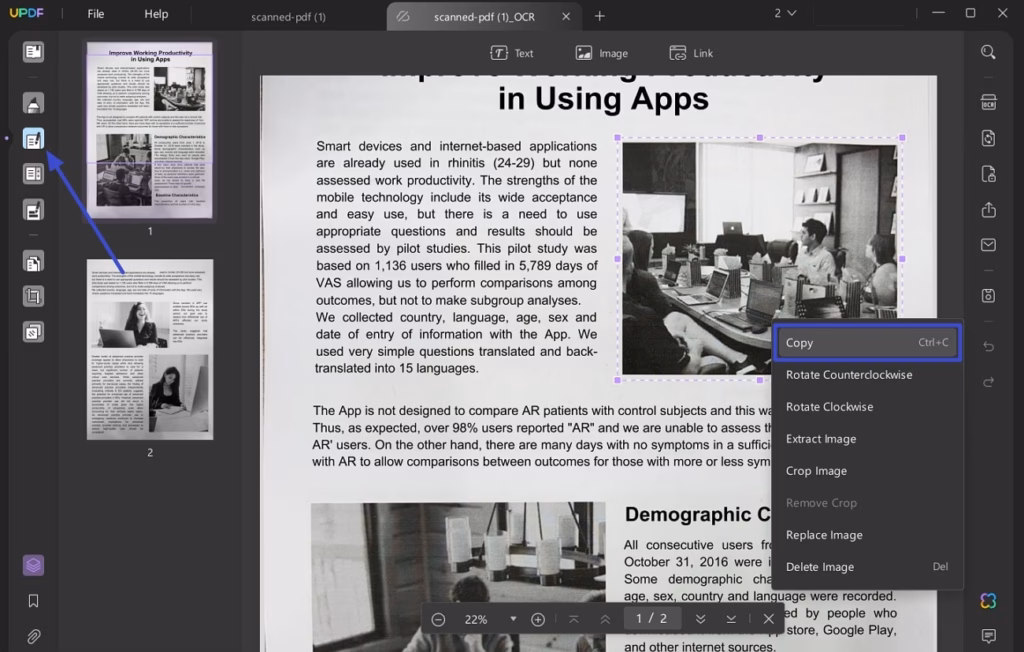Open the Reader mode icon in left sidebar
Screen dimensions: 1024x652
[x=34, y=52]
